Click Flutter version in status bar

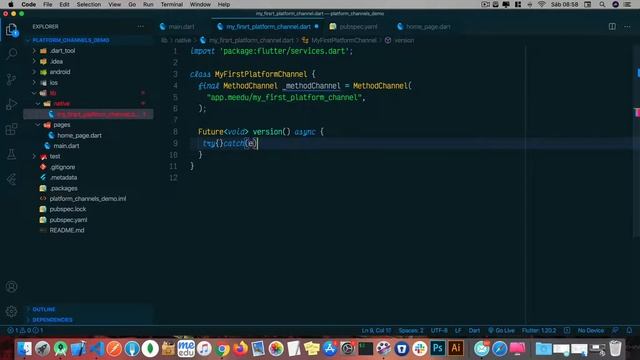(539, 330)
